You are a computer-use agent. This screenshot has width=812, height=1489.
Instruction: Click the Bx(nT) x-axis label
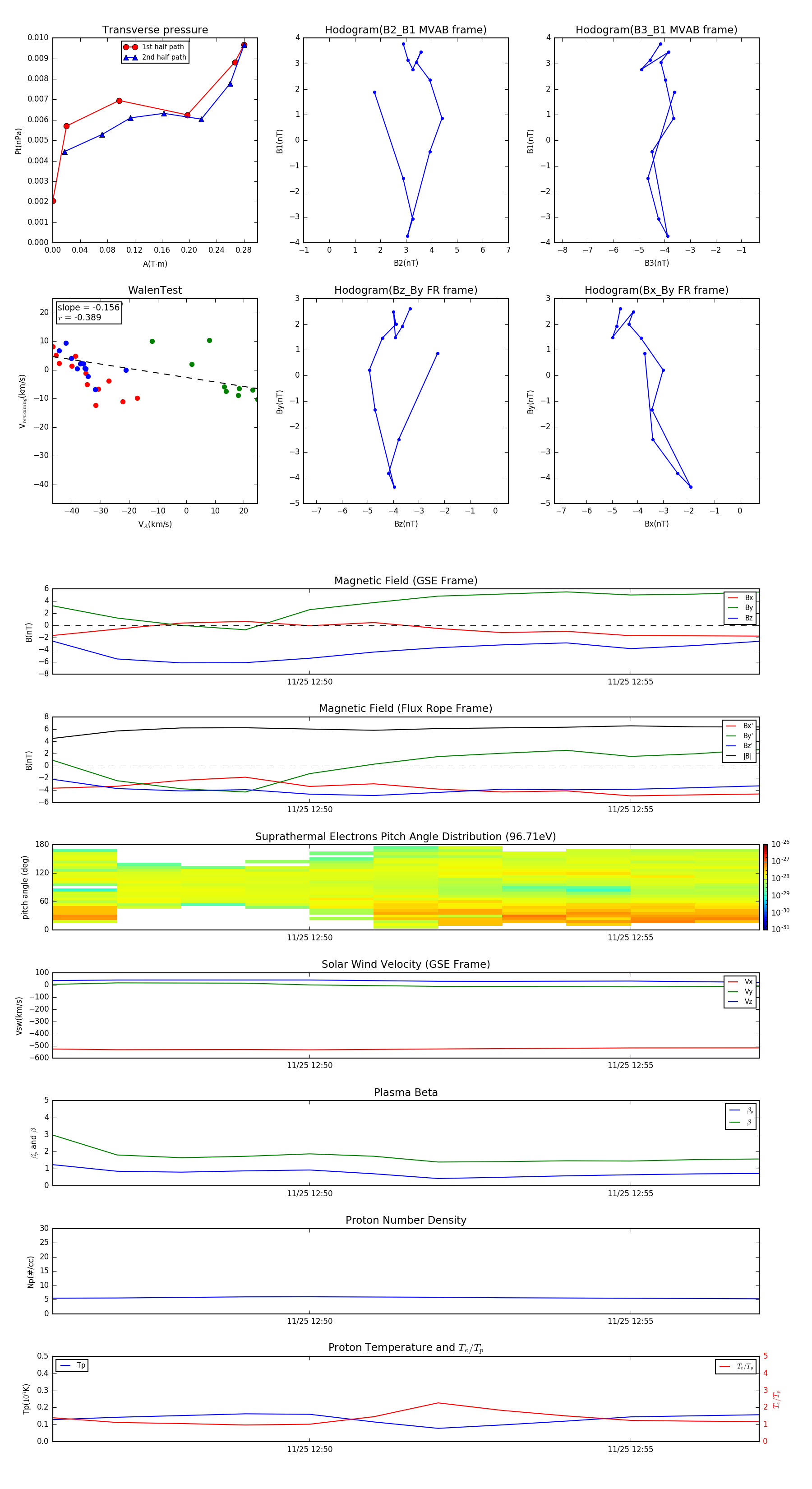[x=656, y=524]
